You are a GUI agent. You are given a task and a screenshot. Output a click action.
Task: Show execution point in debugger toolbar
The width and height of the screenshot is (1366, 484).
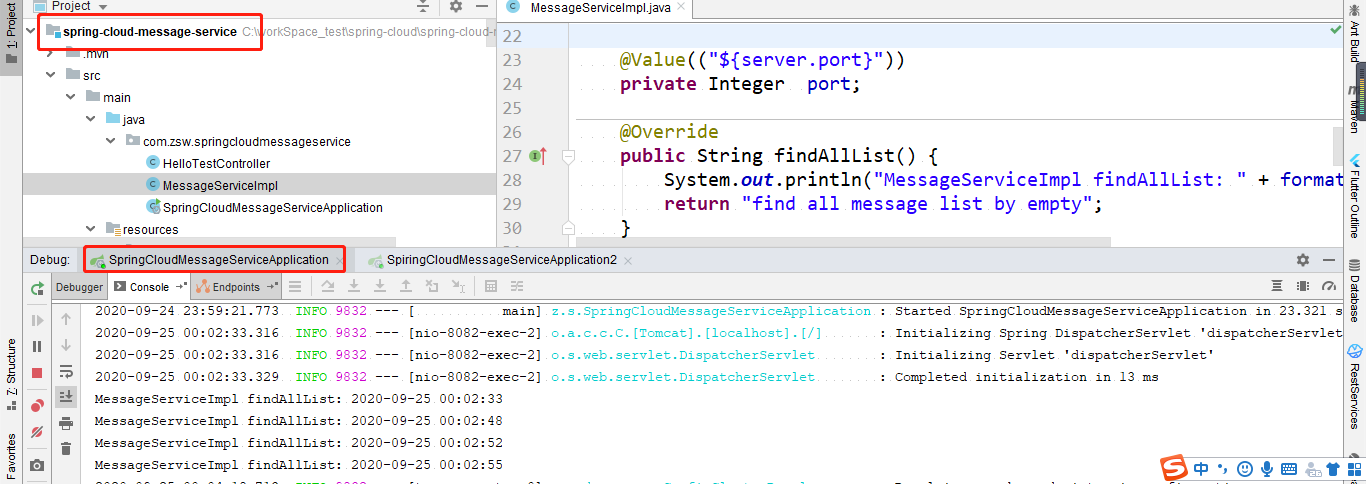[x=295, y=287]
